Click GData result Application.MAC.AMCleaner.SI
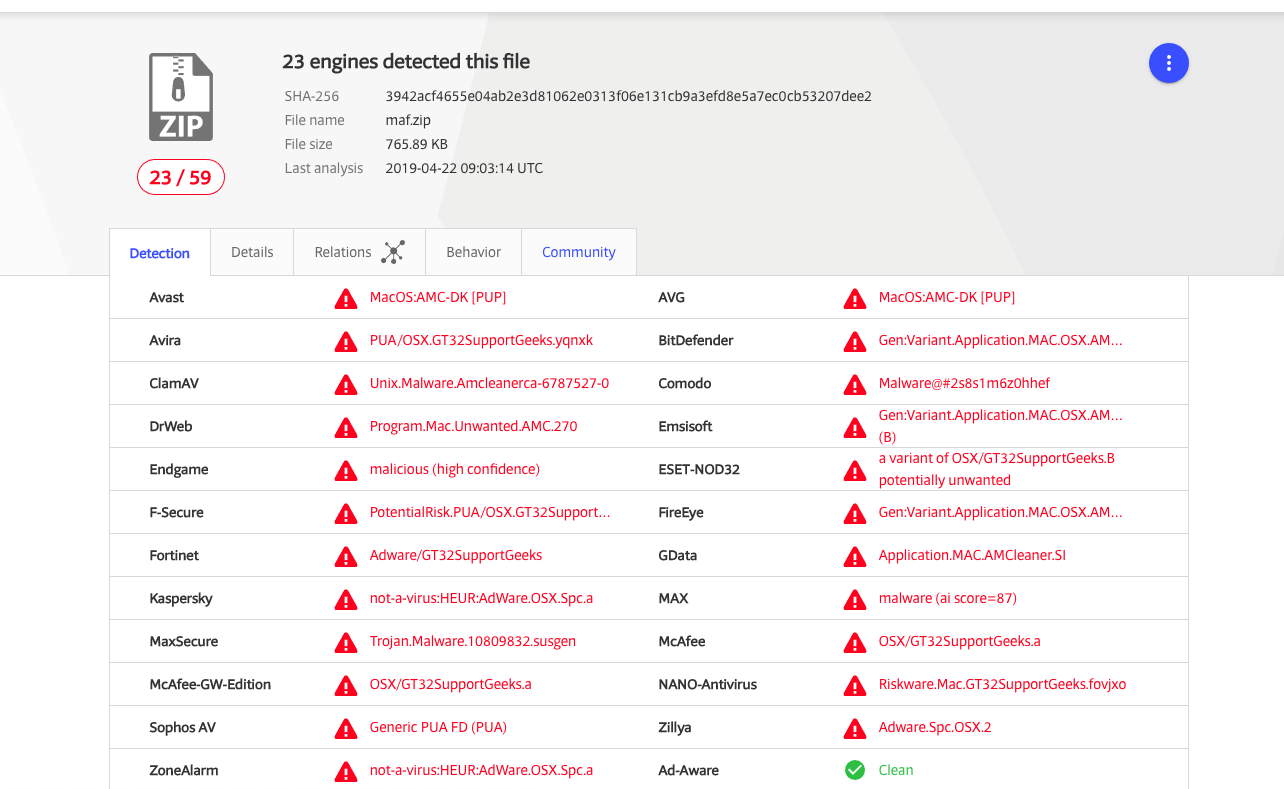1284x789 pixels. [x=972, y=555]
